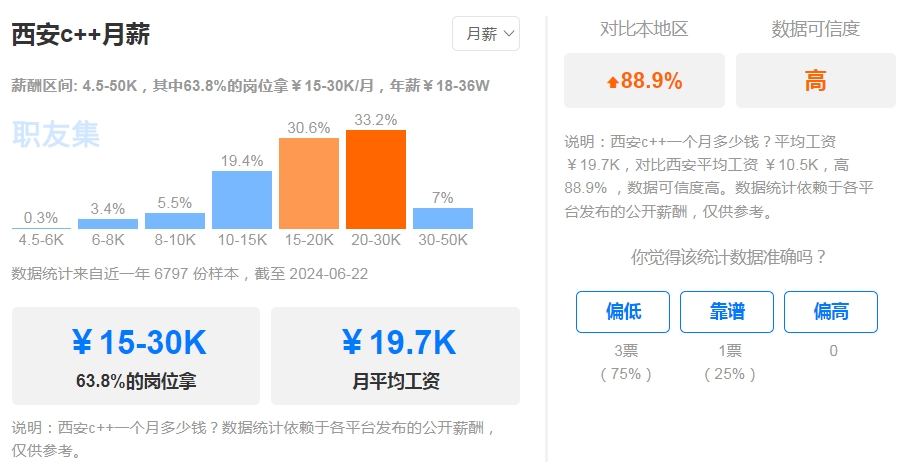
Task: Vote 偏低 on data accuracy
Action: click(x=622, y=312)
